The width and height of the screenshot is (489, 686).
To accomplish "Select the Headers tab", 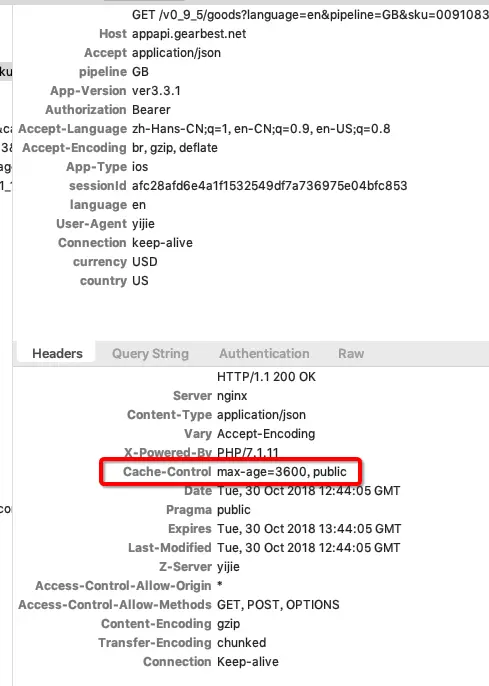I will coord(57,353).
